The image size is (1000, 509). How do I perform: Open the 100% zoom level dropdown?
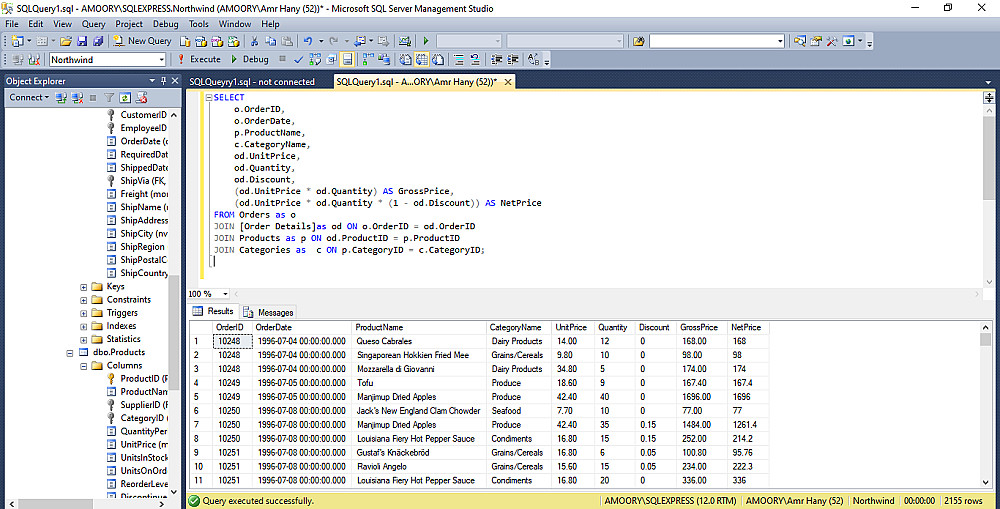(226, 294)
